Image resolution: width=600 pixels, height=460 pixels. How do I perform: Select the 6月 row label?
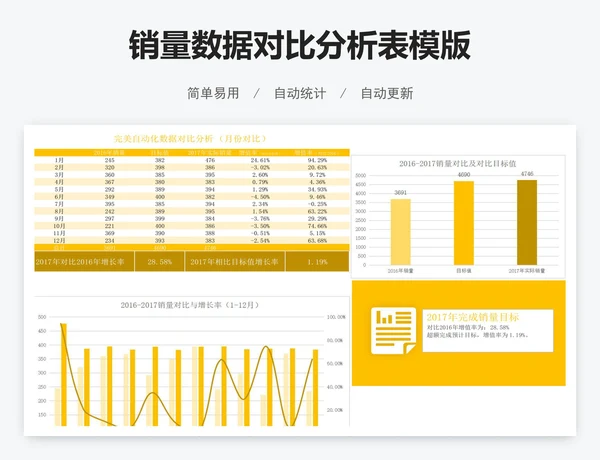59,197
